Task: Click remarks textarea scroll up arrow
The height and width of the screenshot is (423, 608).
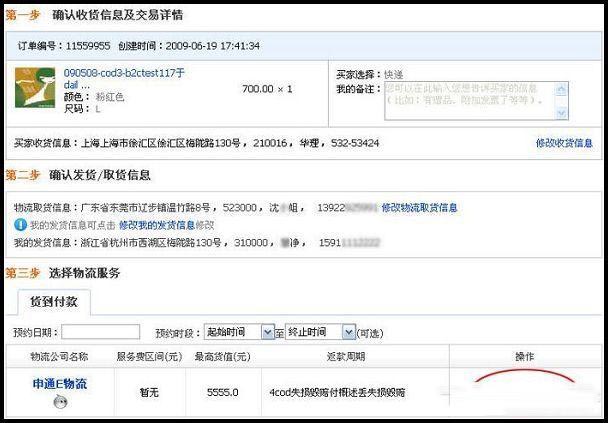Action: click(562, 90)
